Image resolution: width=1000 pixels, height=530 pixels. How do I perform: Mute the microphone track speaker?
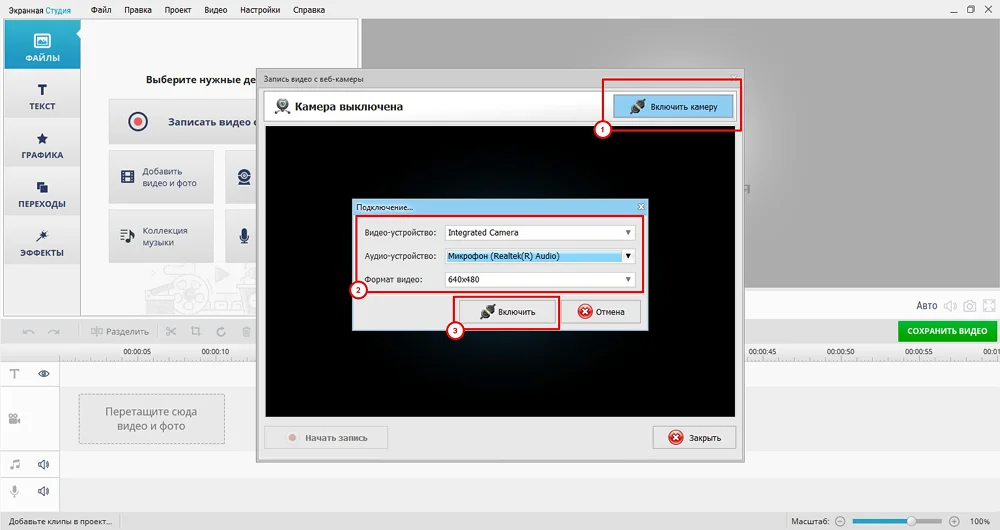point(44,491)
